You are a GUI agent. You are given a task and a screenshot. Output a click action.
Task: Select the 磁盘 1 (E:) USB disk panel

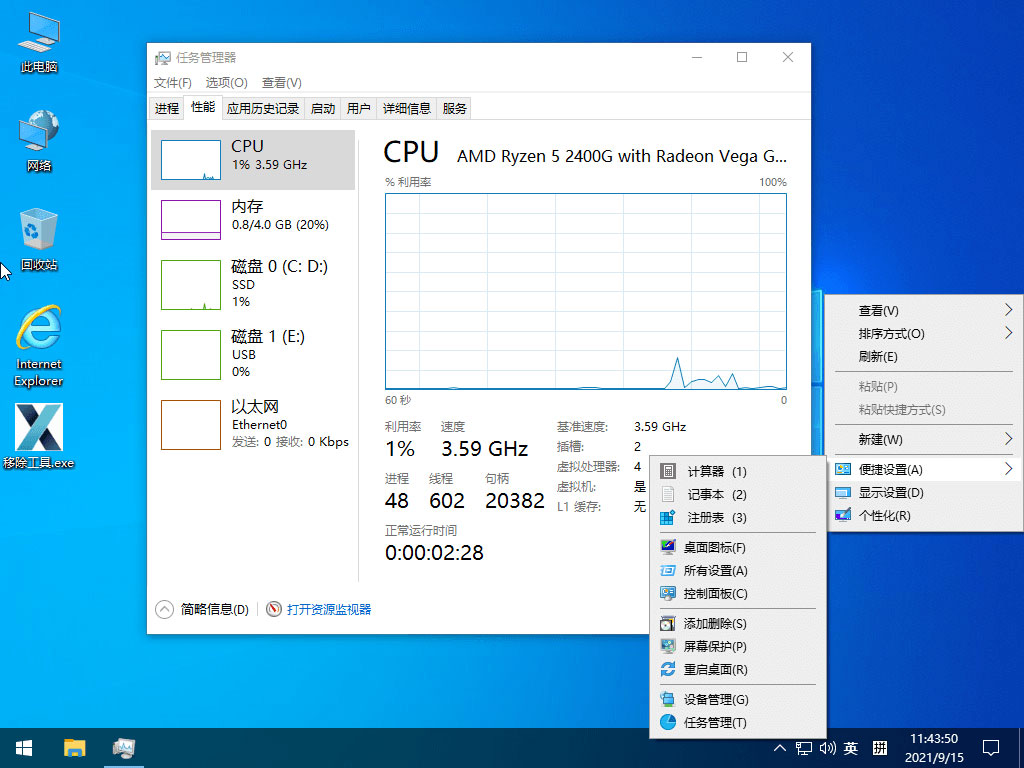(255, 352)
